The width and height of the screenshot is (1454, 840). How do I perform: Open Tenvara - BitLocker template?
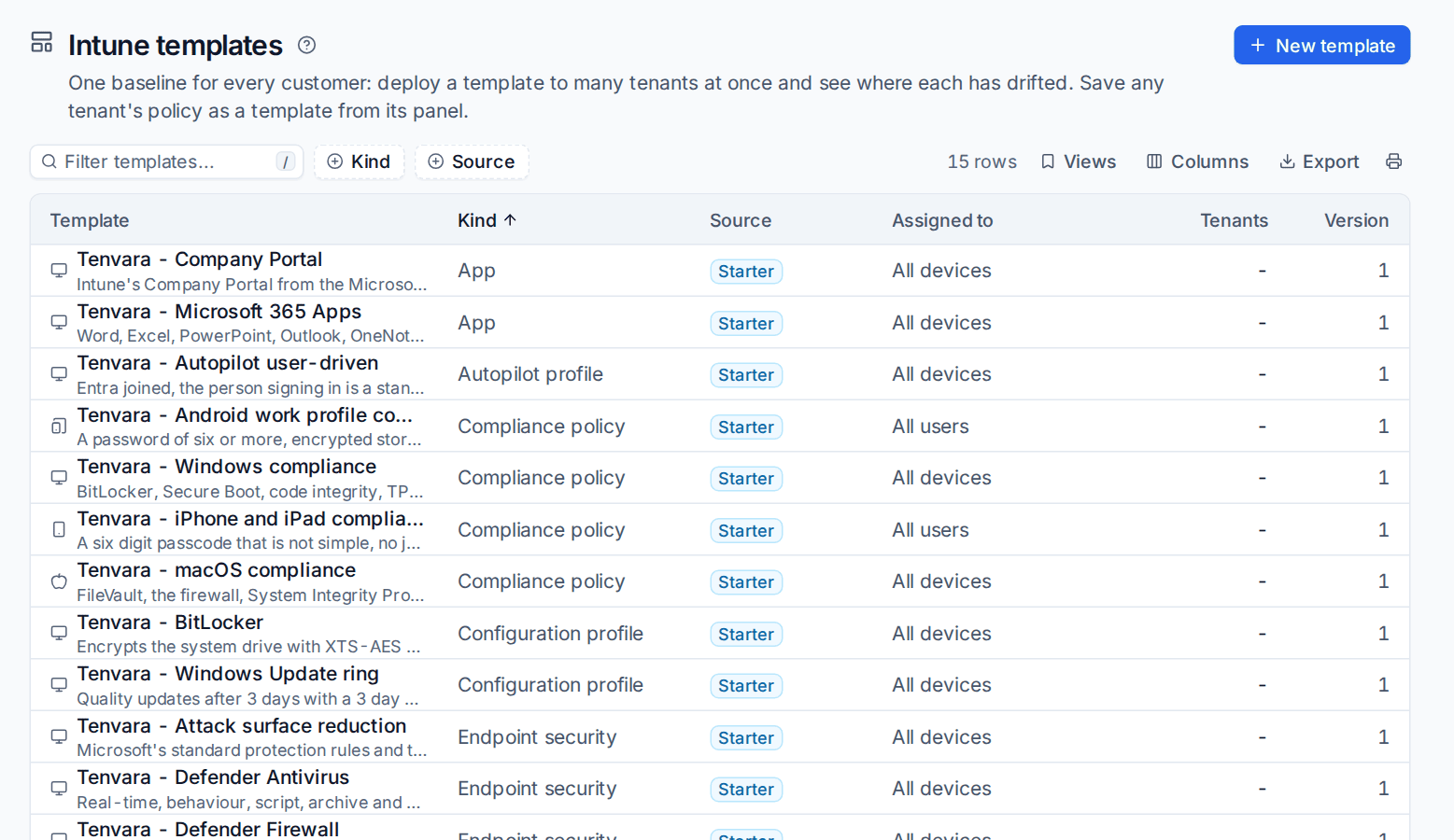[170, 623]
